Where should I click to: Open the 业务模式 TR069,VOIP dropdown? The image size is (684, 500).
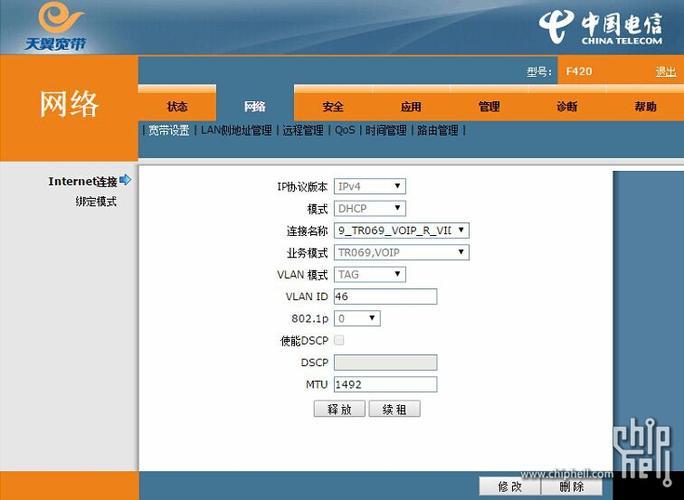(402, 252)
